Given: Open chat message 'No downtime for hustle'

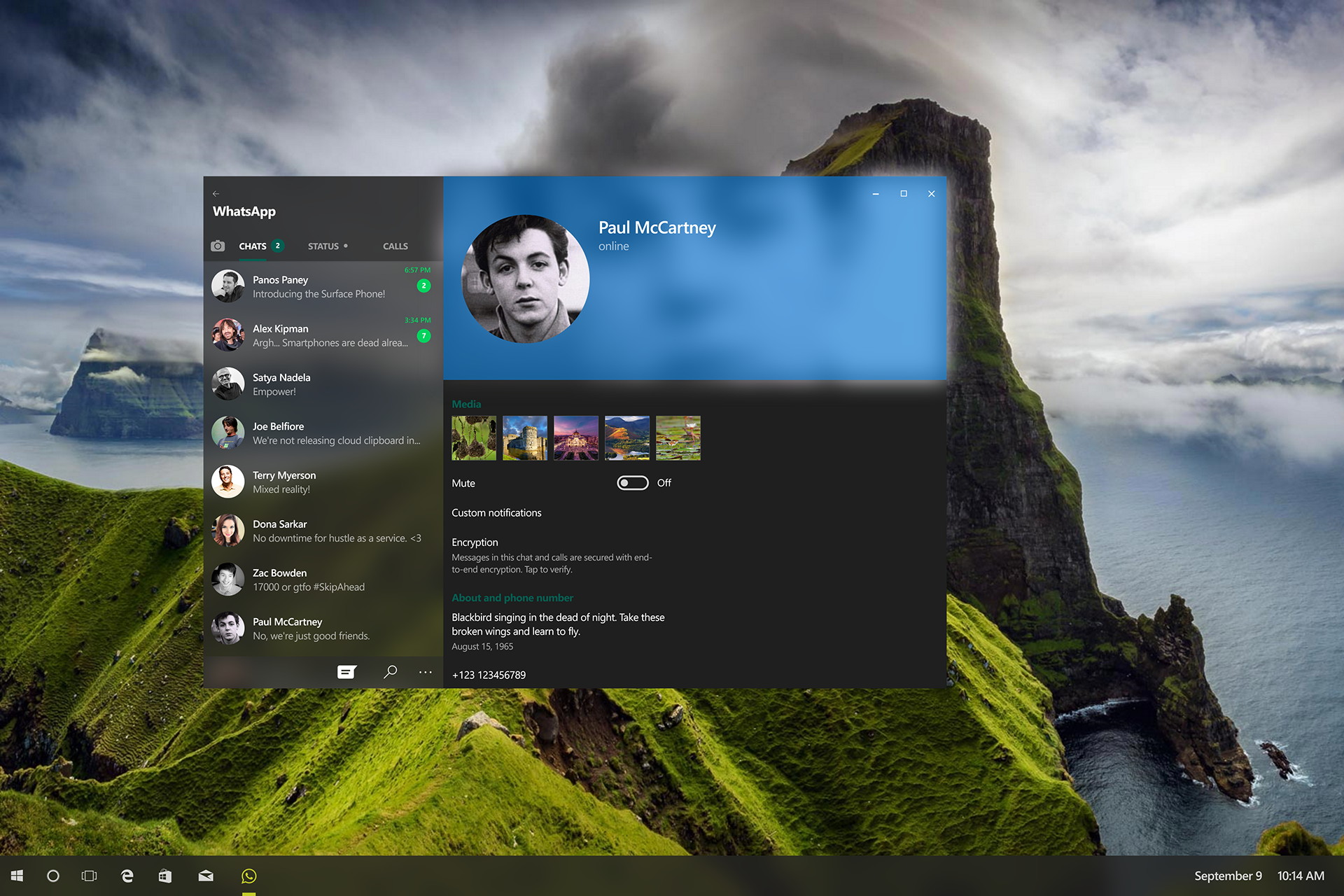Looking at the screenshot, I should [x=337, y=538].
